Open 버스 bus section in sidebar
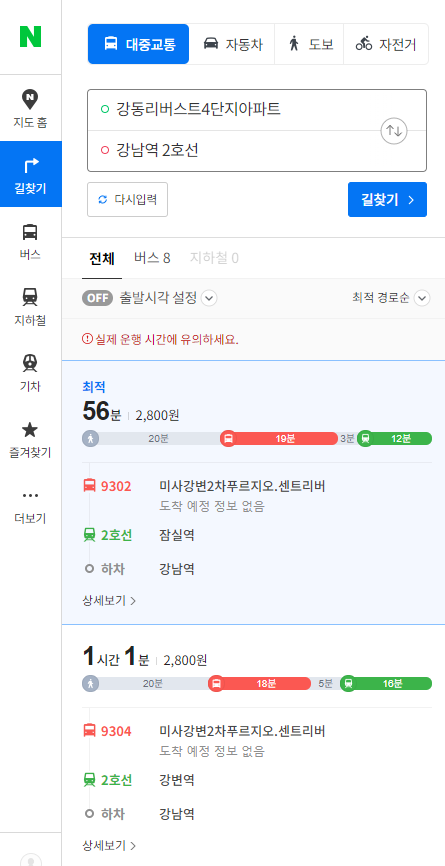445x866 pixels. [30, 241]
